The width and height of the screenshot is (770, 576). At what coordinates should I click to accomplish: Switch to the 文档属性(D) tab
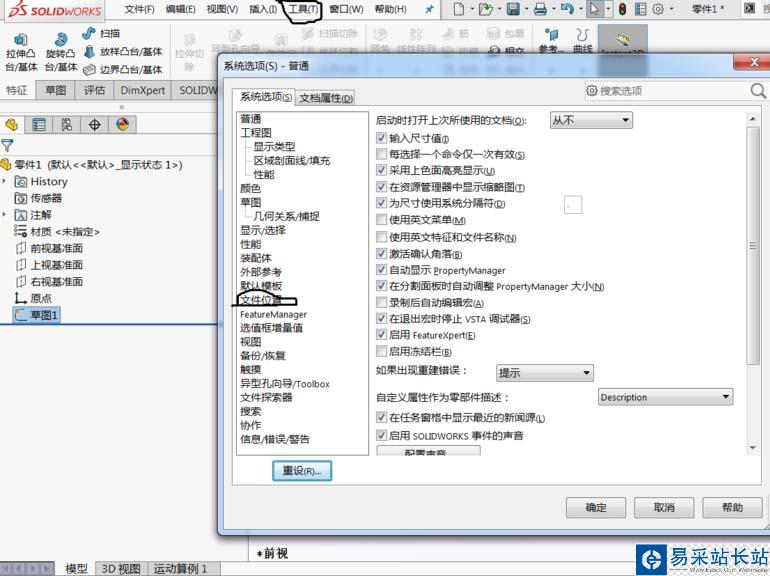326,98
